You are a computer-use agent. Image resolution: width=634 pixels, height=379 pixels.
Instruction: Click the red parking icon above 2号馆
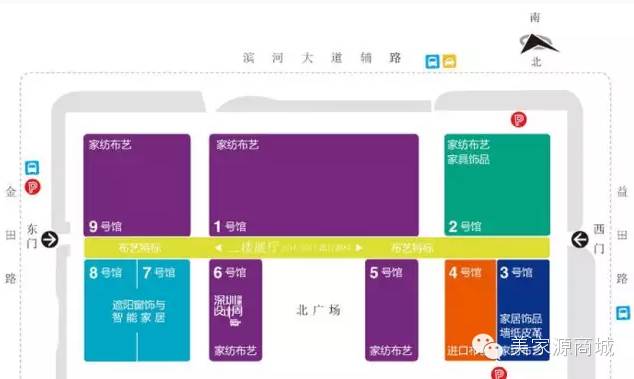point(519,119)
